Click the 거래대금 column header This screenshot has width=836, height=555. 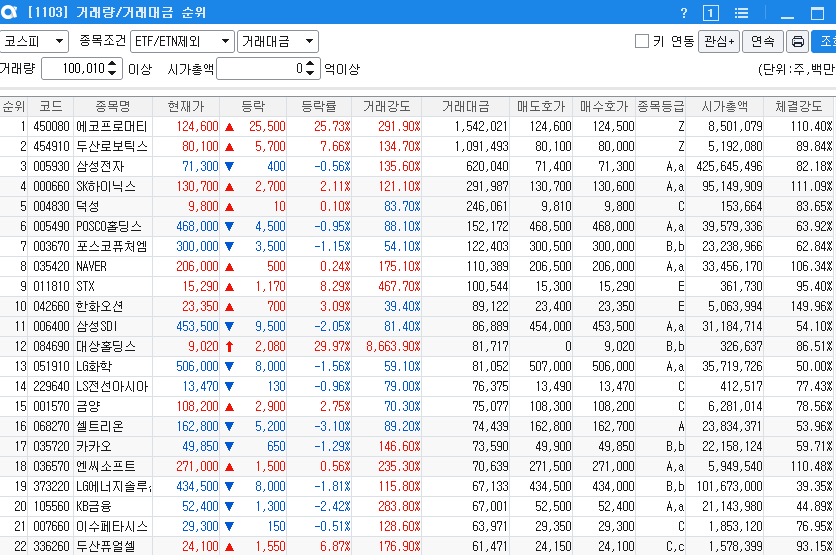tap(465, 107)
